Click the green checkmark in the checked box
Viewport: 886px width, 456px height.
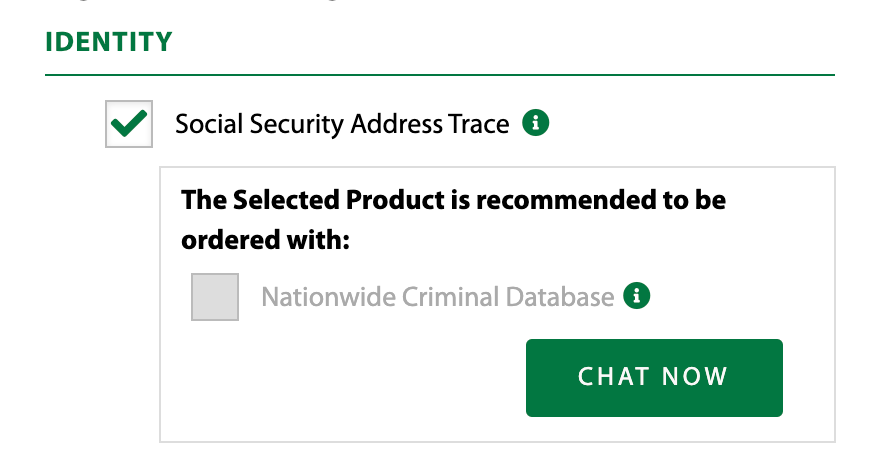point(129,124)
